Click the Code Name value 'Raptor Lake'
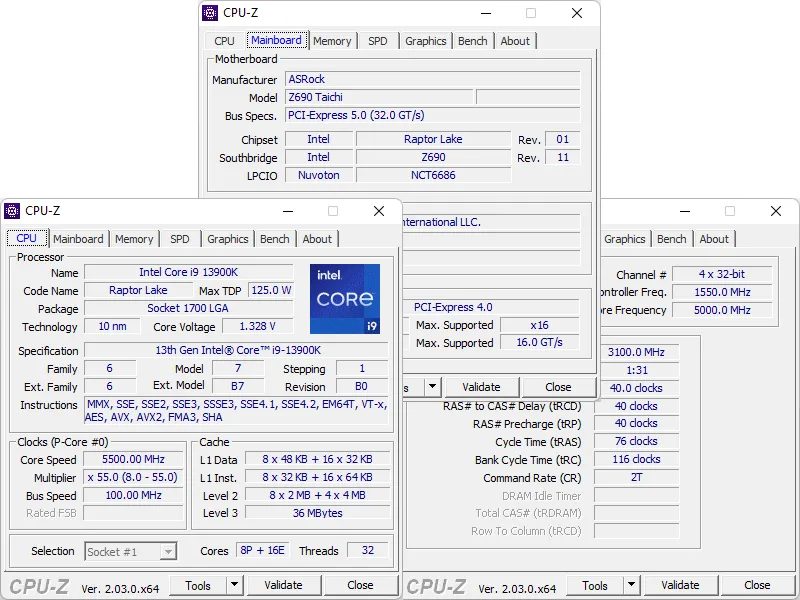 pos(138,290)
